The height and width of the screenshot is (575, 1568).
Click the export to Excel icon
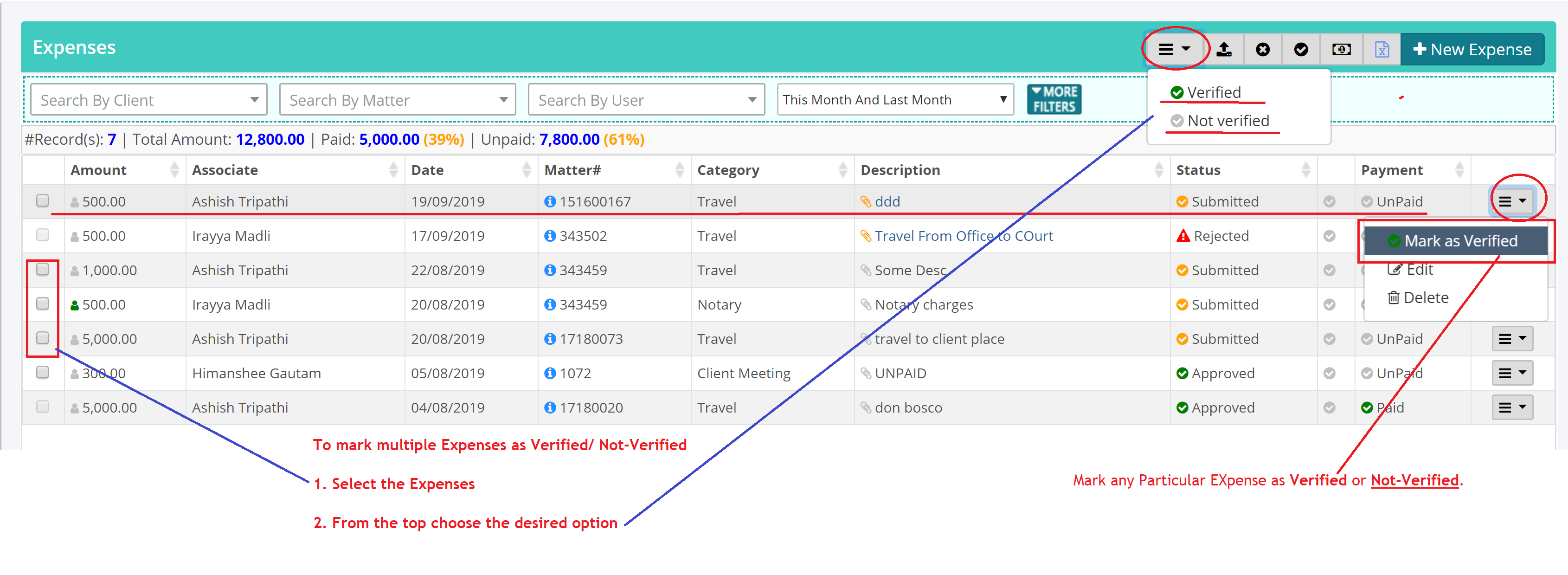point(1381,49)
